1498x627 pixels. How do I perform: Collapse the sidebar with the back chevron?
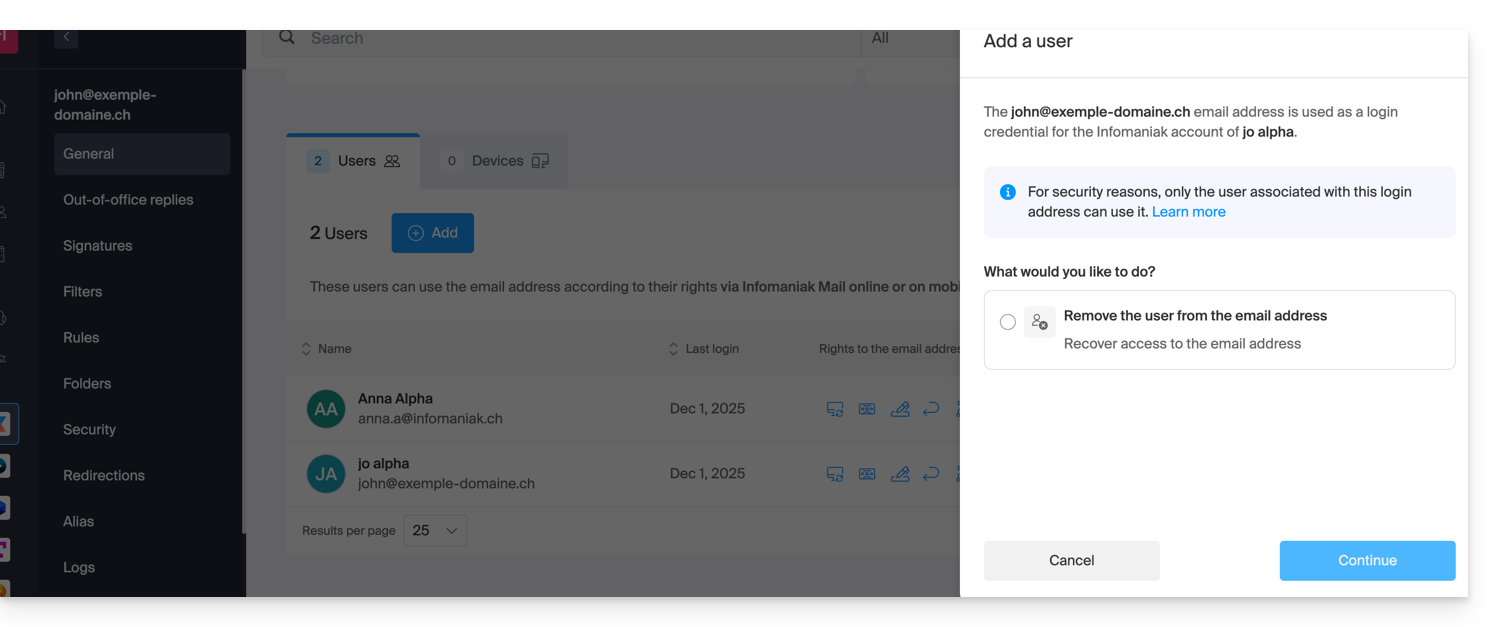(66, 38)
